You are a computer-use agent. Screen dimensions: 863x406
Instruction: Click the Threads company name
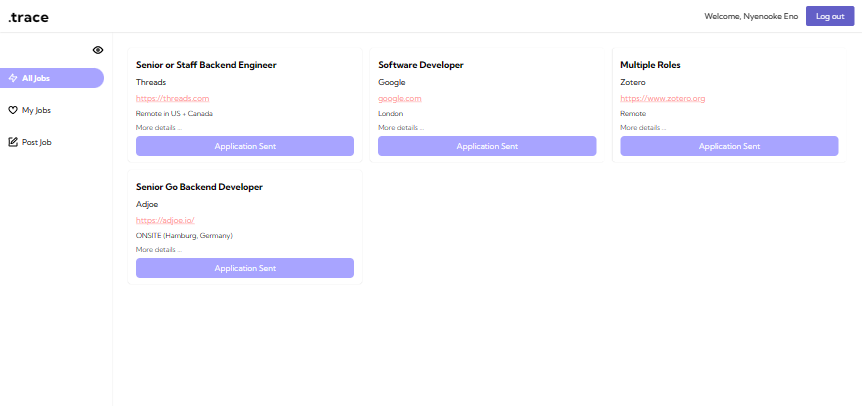click(151, 83)
